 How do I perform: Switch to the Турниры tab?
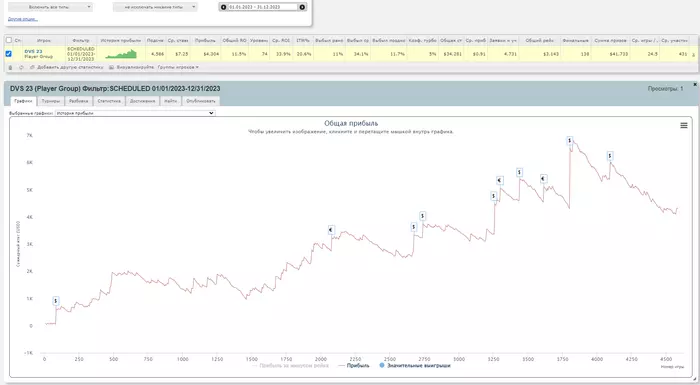click(x=51, y=101)
